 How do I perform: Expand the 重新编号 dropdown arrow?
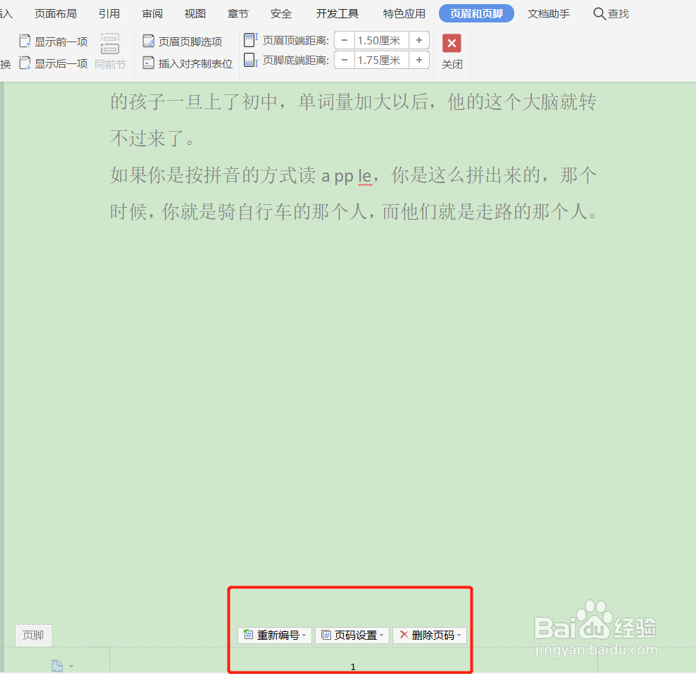[304, 635]
